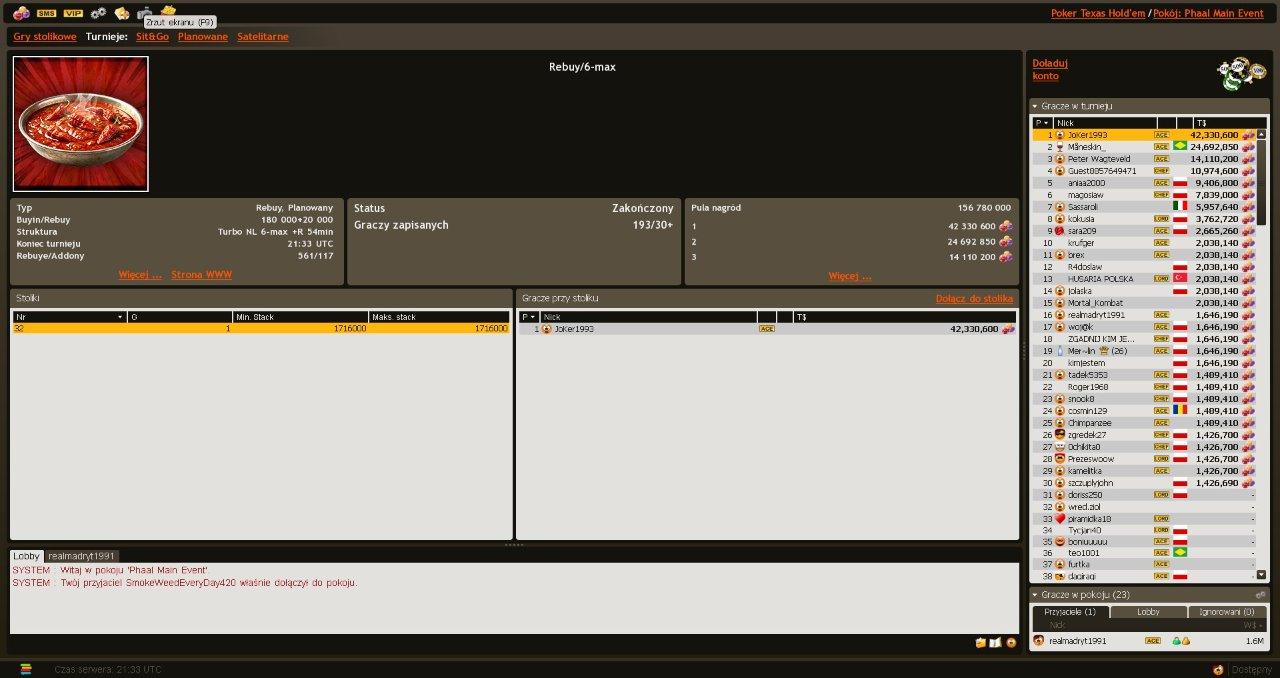Open room players panel settings gears

coord(1261,594)
